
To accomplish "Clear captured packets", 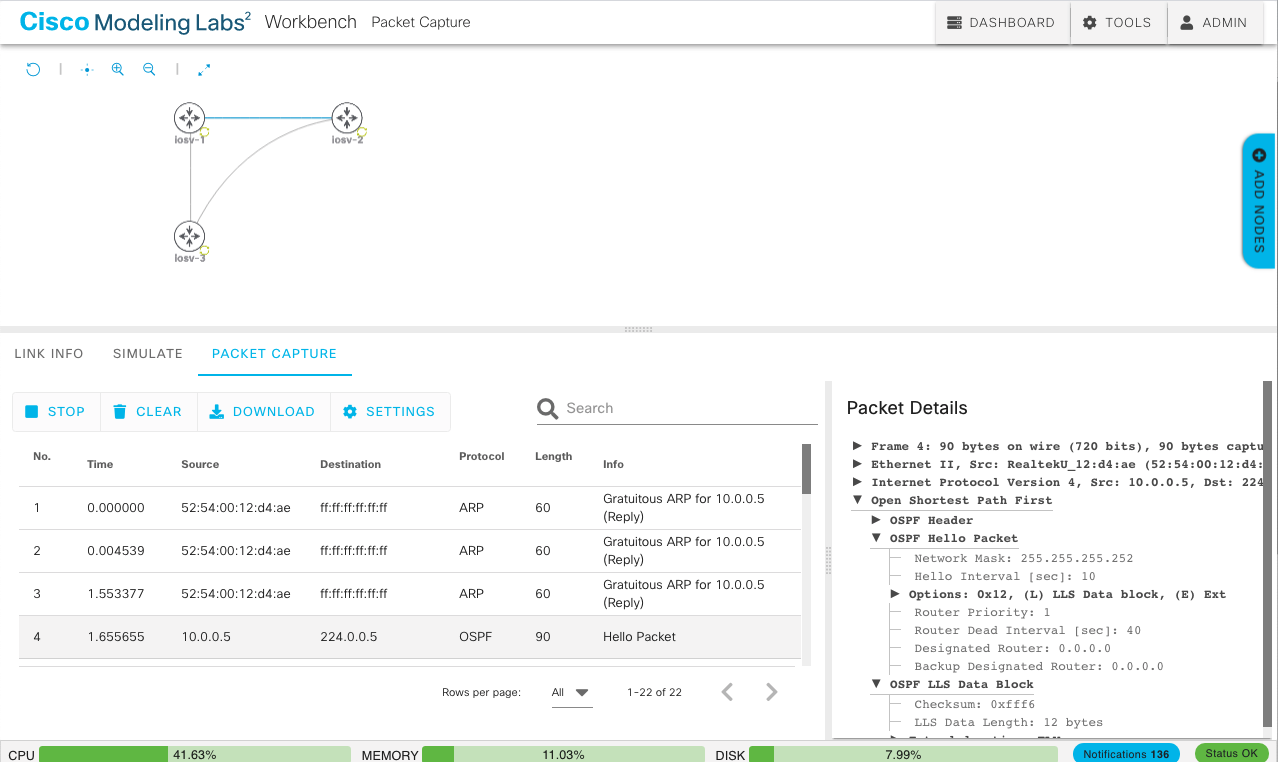I will pyautogui.click(x=148, y=411).
